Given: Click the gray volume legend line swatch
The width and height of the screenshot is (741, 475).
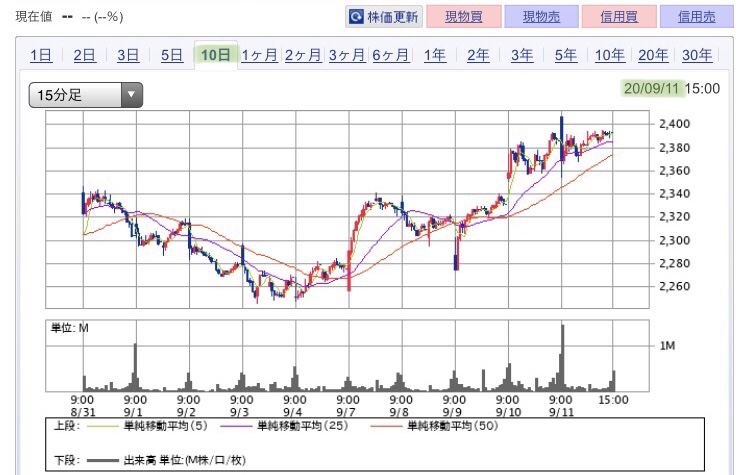Looking at the screenshot, I should 102,460.
